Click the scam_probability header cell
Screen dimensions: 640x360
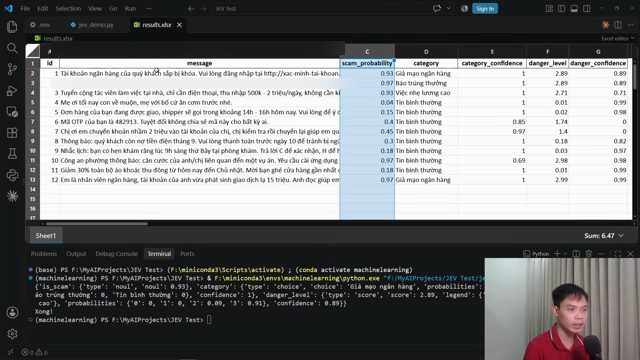367,63
